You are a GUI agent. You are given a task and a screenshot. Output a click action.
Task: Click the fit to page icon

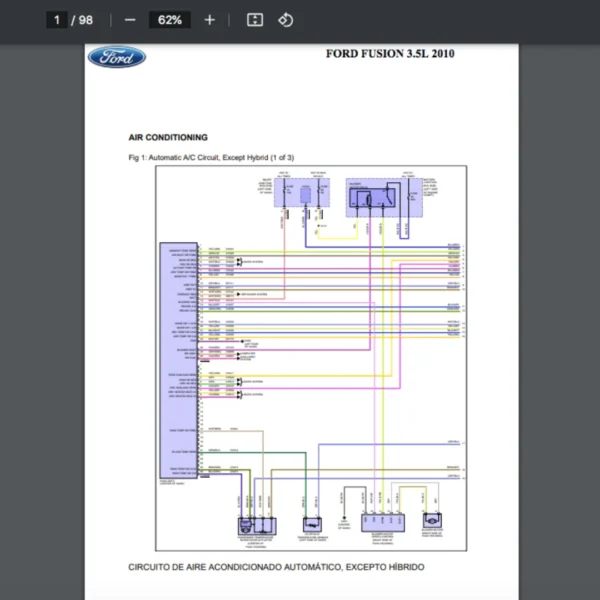(255, 20)
